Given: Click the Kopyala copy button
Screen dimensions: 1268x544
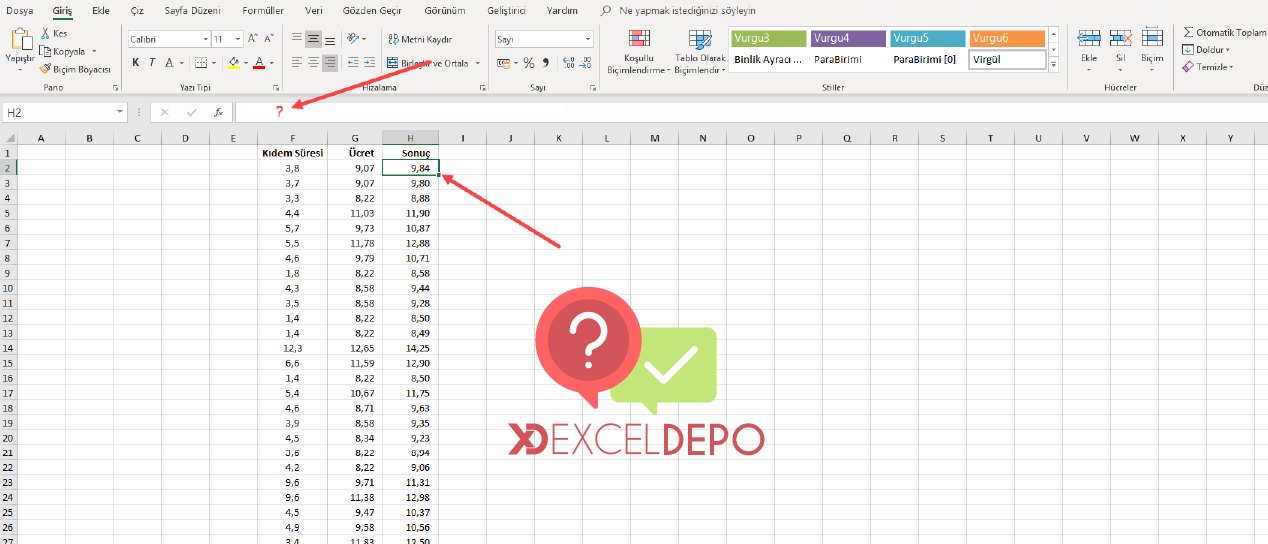Looking at the screenshot, I should click(x=62, y=51).
